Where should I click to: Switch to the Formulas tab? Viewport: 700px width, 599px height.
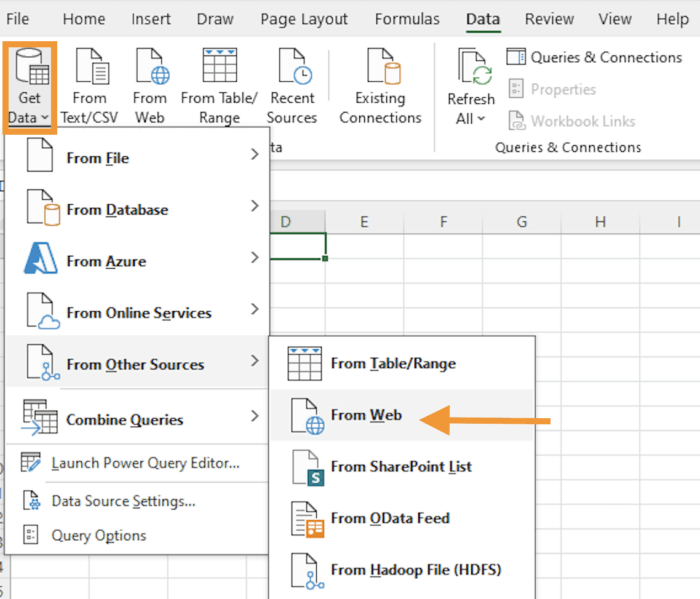[407, 19]
